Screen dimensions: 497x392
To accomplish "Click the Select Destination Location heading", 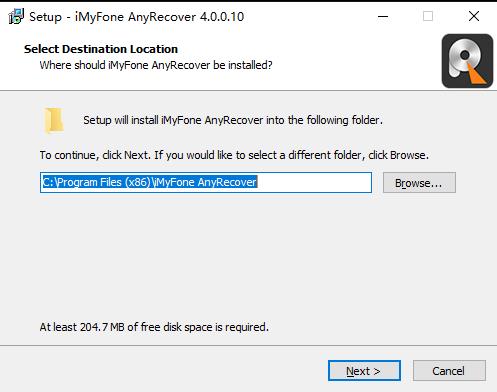I will pyautogui.click(x=101, y=49).
